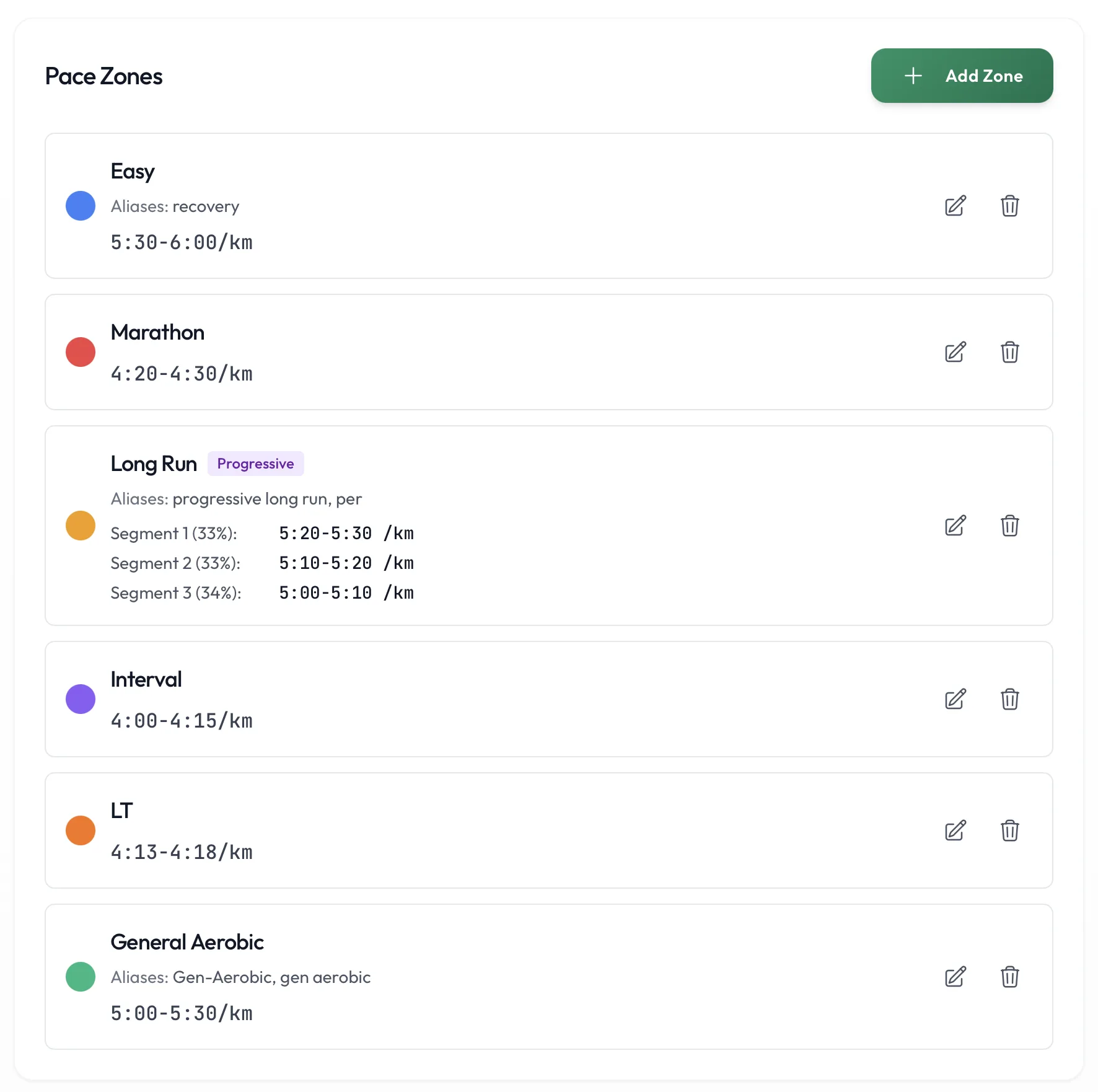Select the green General Aerobic color circle

tap(80, 977)
